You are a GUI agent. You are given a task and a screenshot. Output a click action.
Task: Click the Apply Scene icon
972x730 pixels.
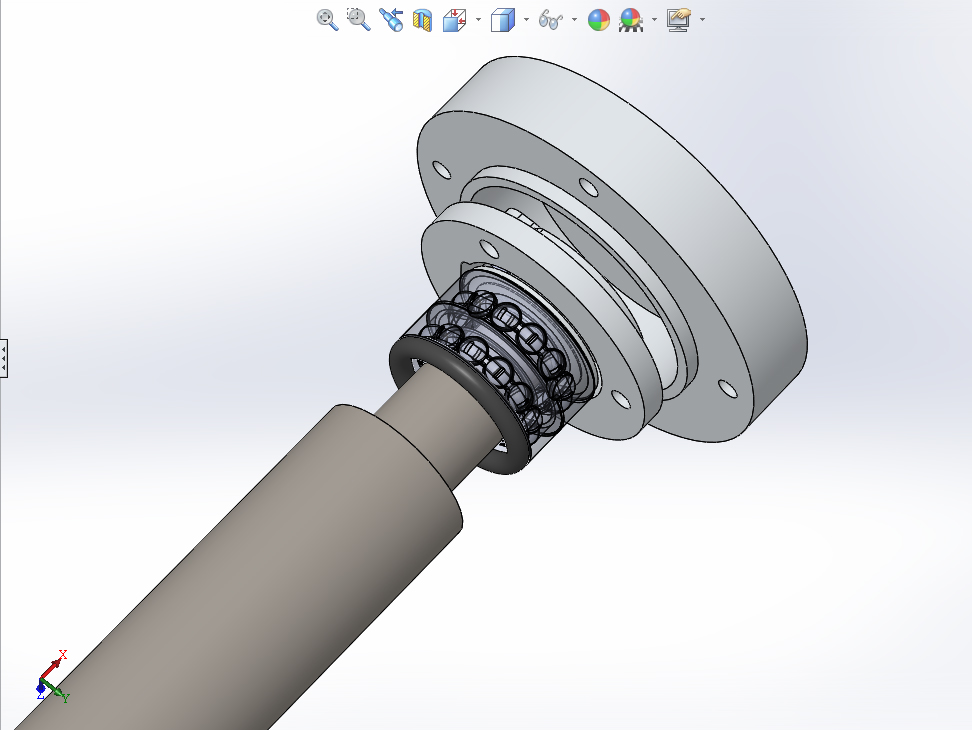(630, 20)
